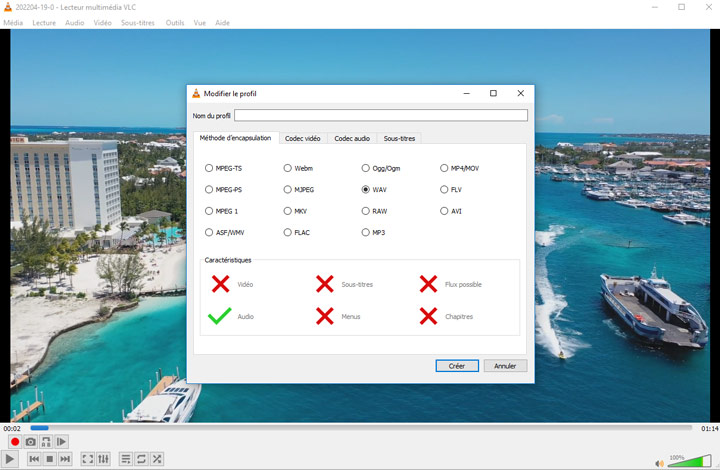This screenshot has width=720, height=470.
Task: Enable shuffle random playback
Action: [x=157, y=459]
